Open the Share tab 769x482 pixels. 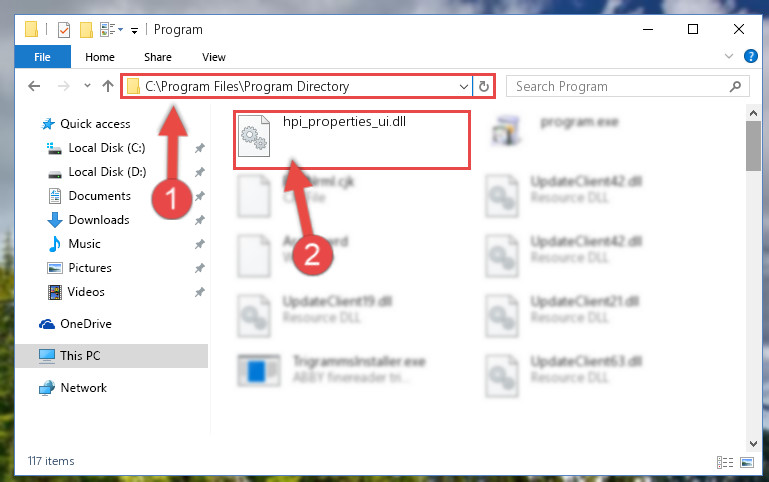(x=158, y=57)
